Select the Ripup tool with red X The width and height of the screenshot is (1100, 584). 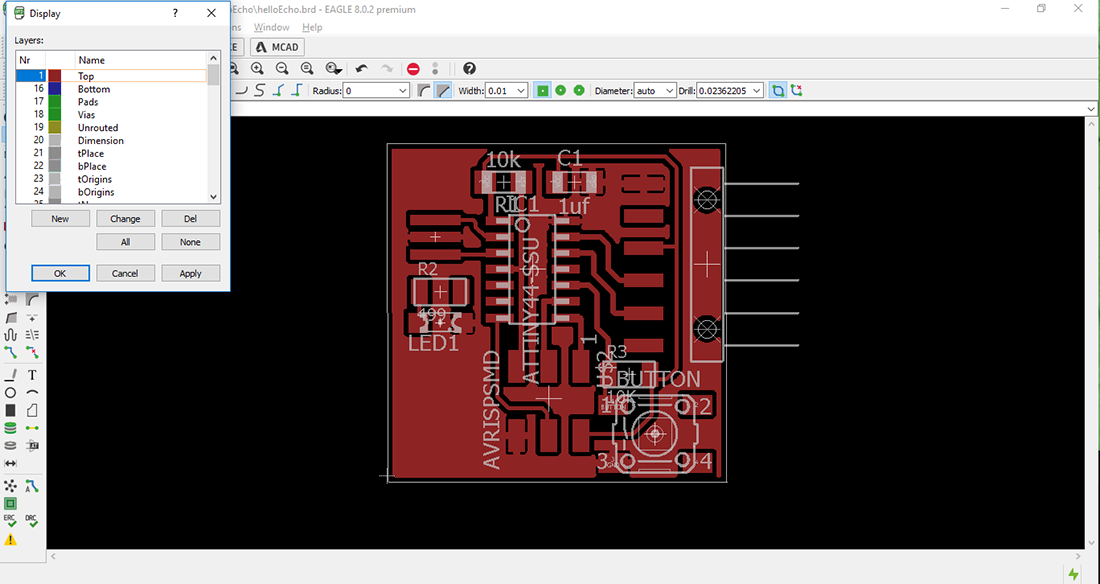click(32, 352)
